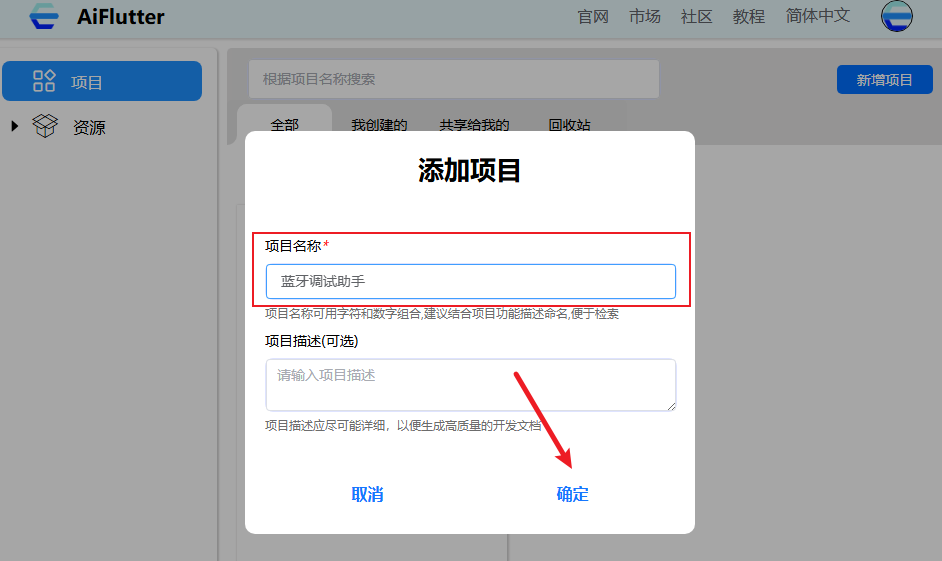Click the 项目 grid icon in sidebar

pos(44,80)
